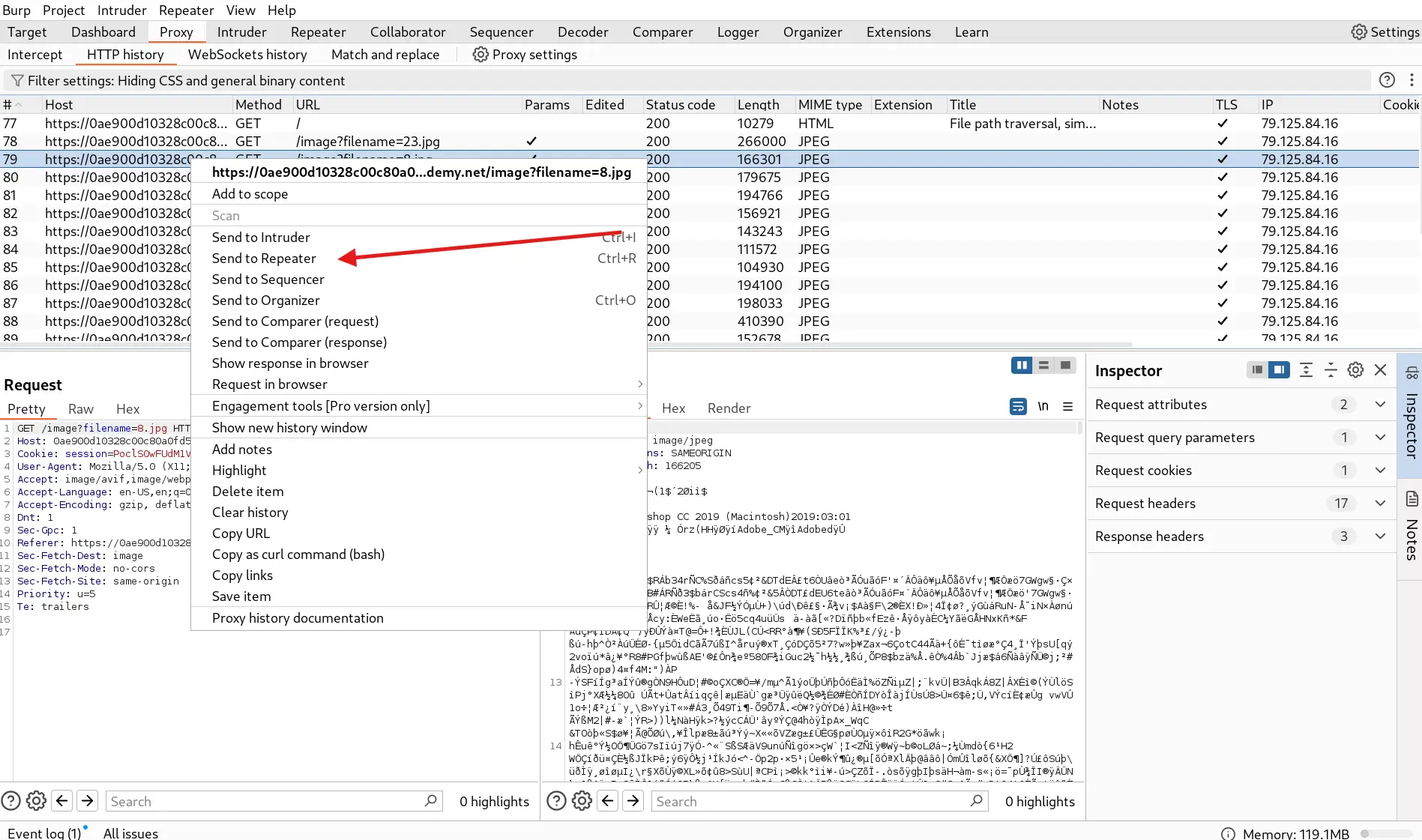Click the filter funnel icon
The height and width of the screenshot is (840, 1422).
(17, 81)
